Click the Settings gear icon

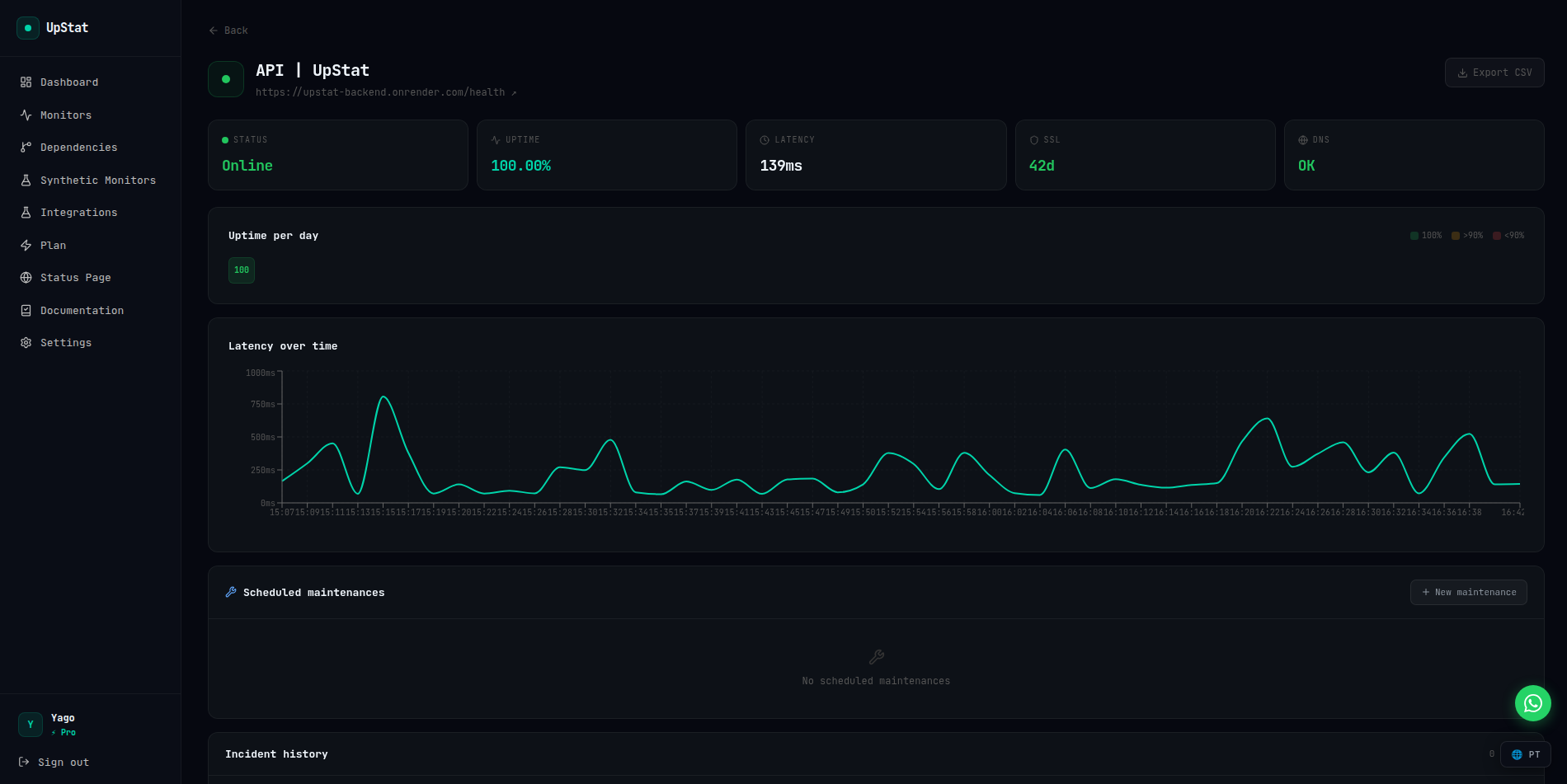26,343
